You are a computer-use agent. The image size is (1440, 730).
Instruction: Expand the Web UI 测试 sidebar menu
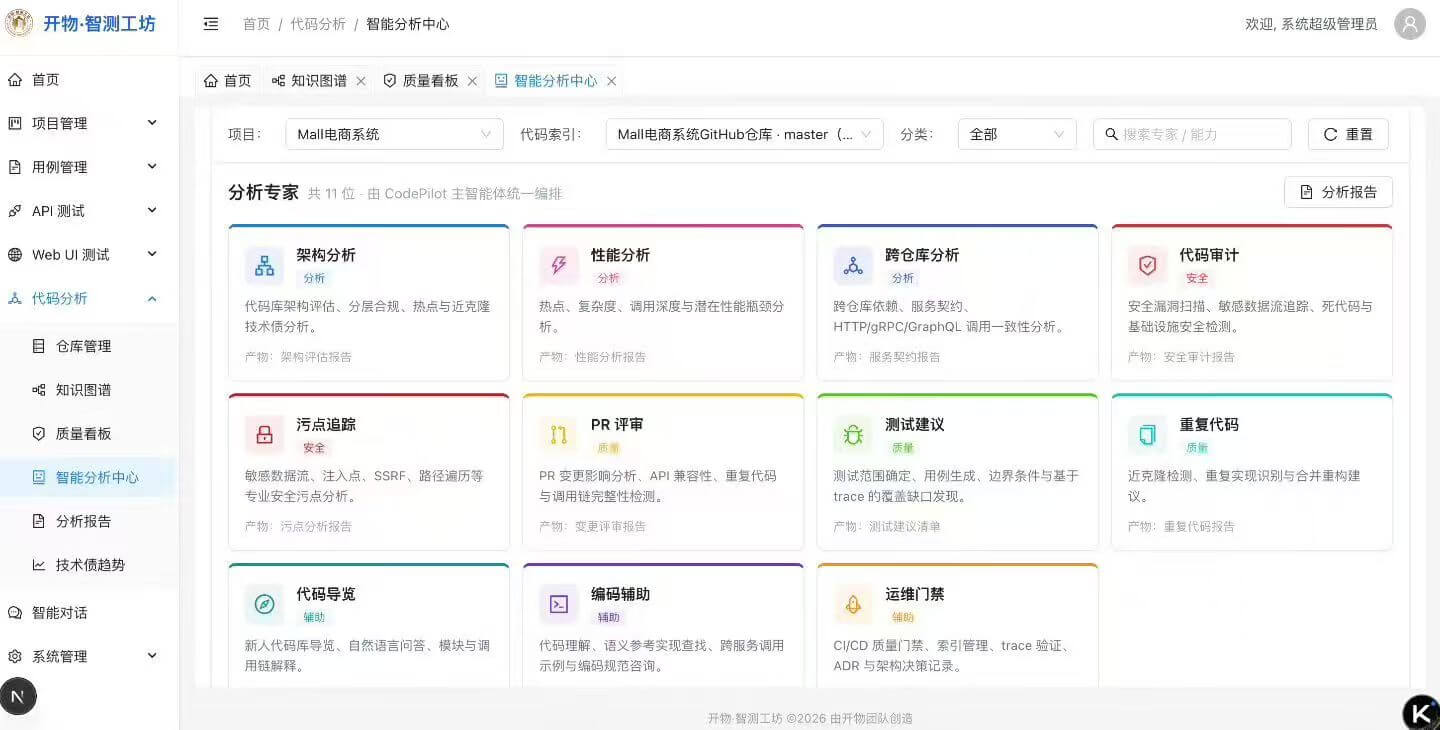[89, 254]
